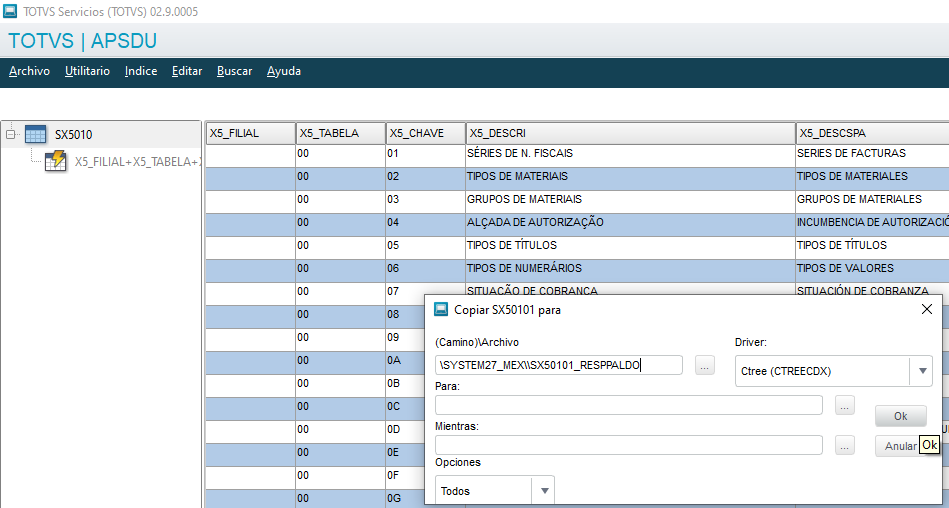Select X5_CHAVE cell 09
This screenshot has height=508, width=949.
(406, 340)
